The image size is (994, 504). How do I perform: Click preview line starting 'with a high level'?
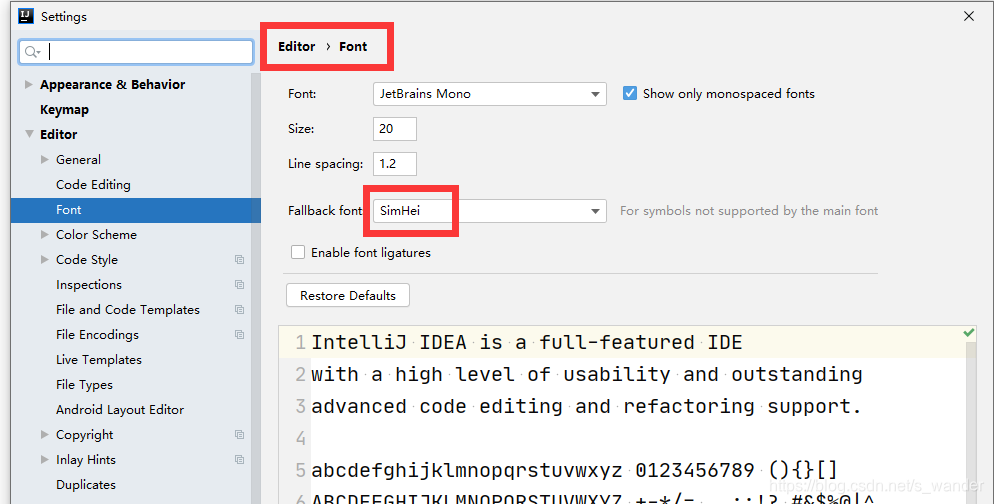coord(586,374)
